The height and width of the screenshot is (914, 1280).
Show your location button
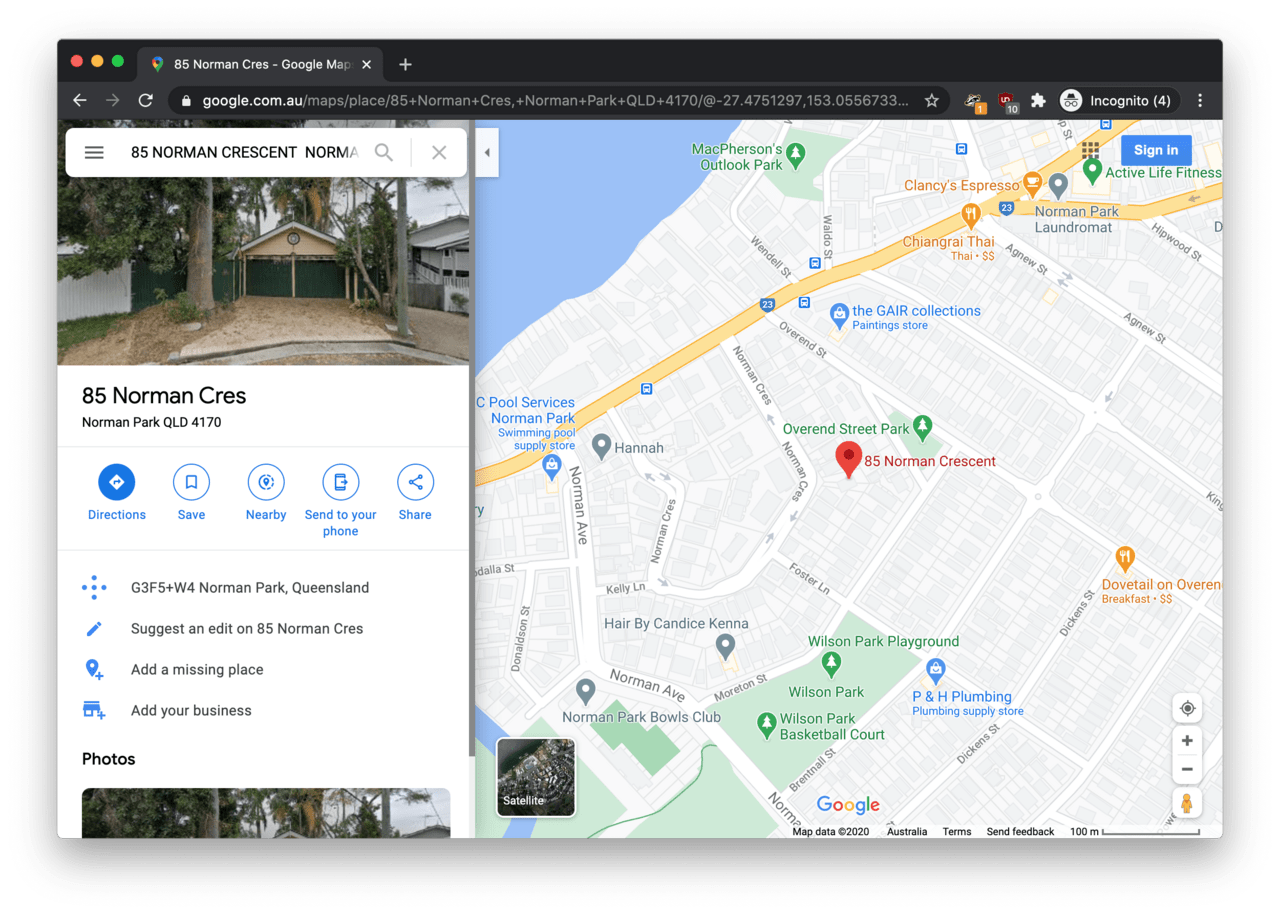pyautogui.click(x=1187, y=708)
